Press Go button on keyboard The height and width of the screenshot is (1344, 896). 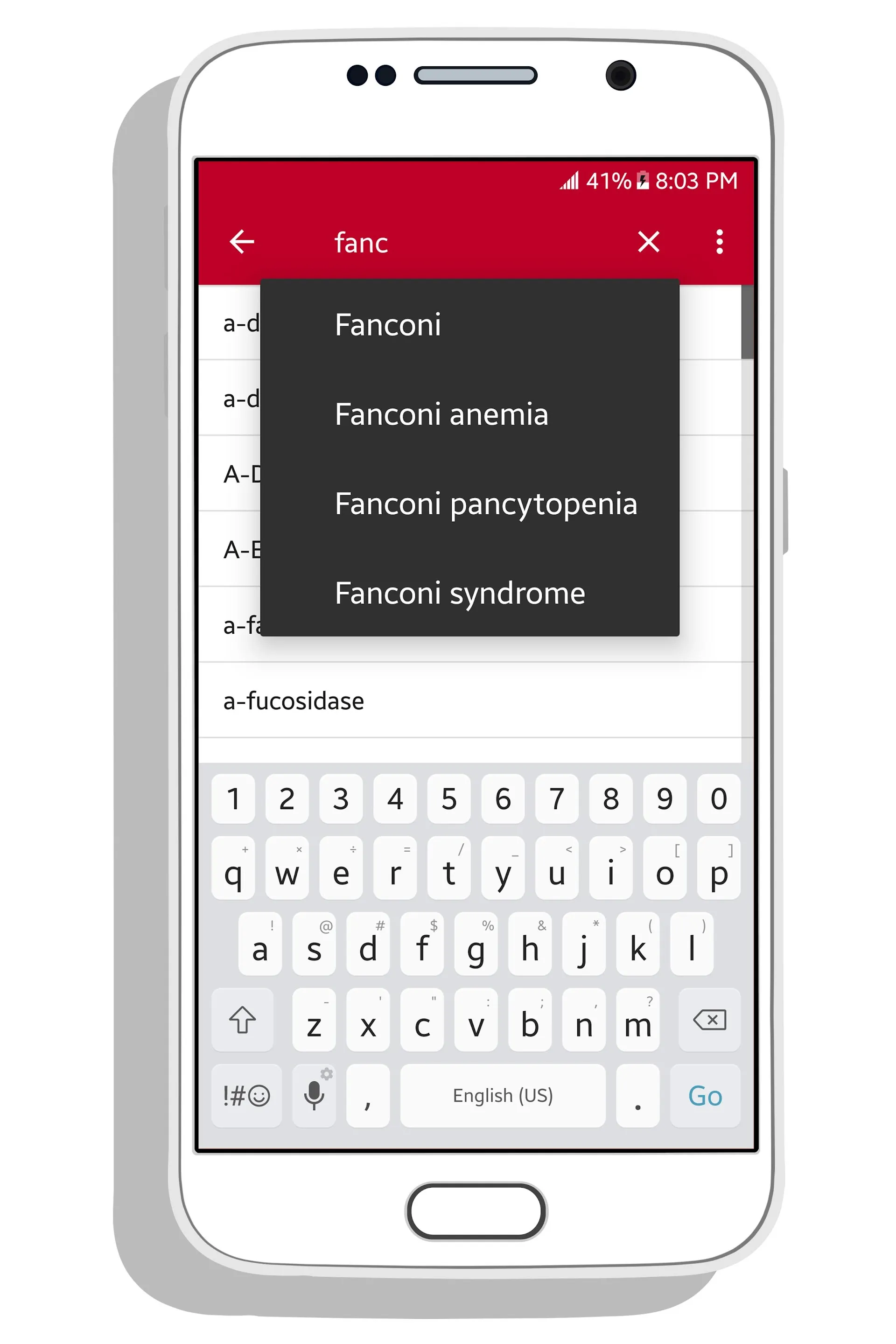click(707, 1093)
